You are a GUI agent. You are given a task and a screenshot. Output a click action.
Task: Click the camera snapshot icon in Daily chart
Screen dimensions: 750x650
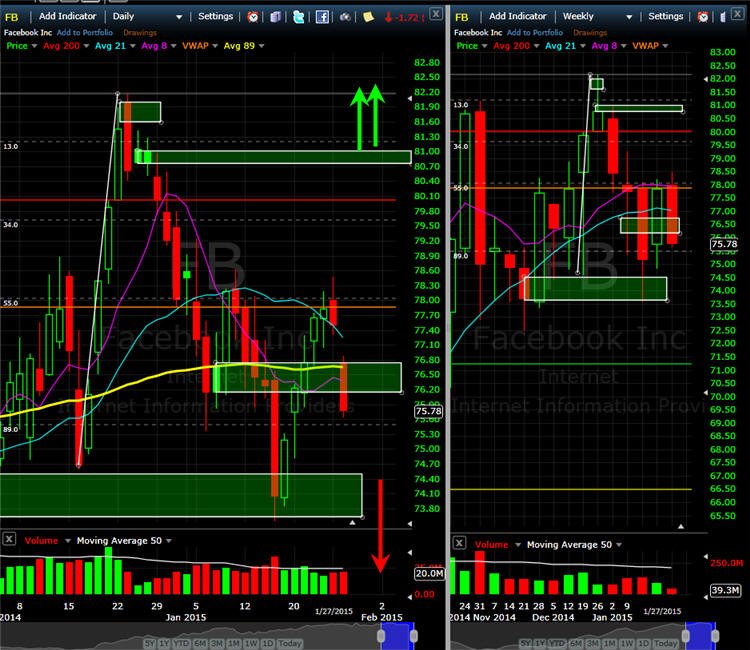345,17
